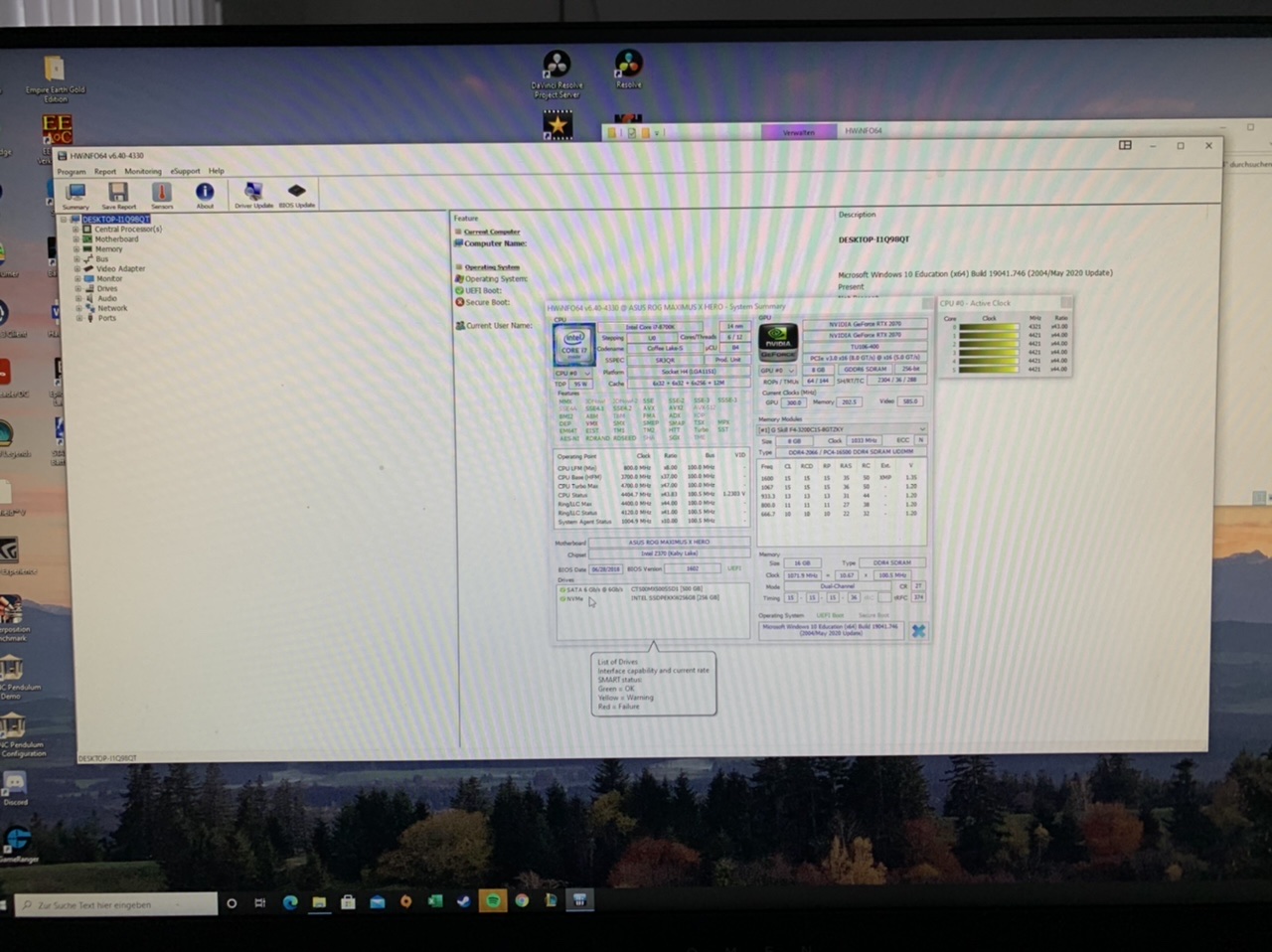Screen dimensions: 1272x952
Task: Open the Report menu
Action: [x=105, y=172]
